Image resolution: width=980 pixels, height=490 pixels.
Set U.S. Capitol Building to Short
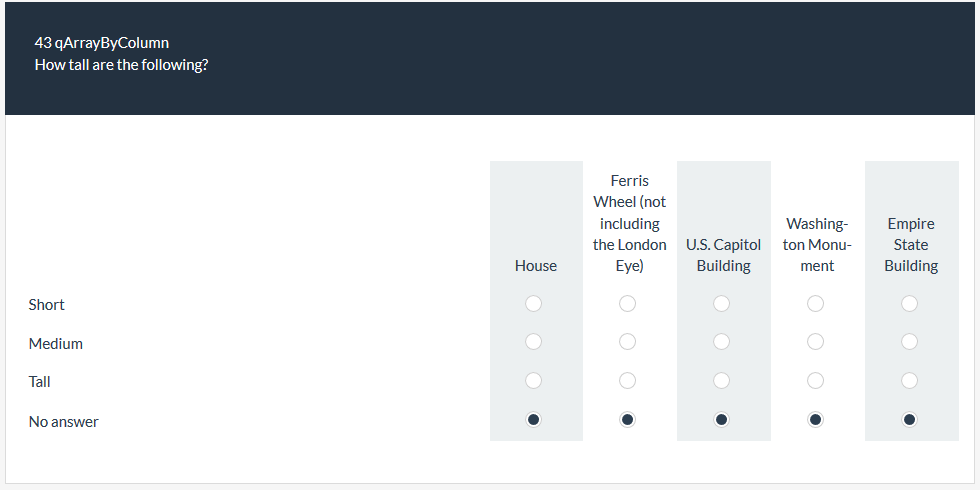pyautogui.click(x=721, y=303)
